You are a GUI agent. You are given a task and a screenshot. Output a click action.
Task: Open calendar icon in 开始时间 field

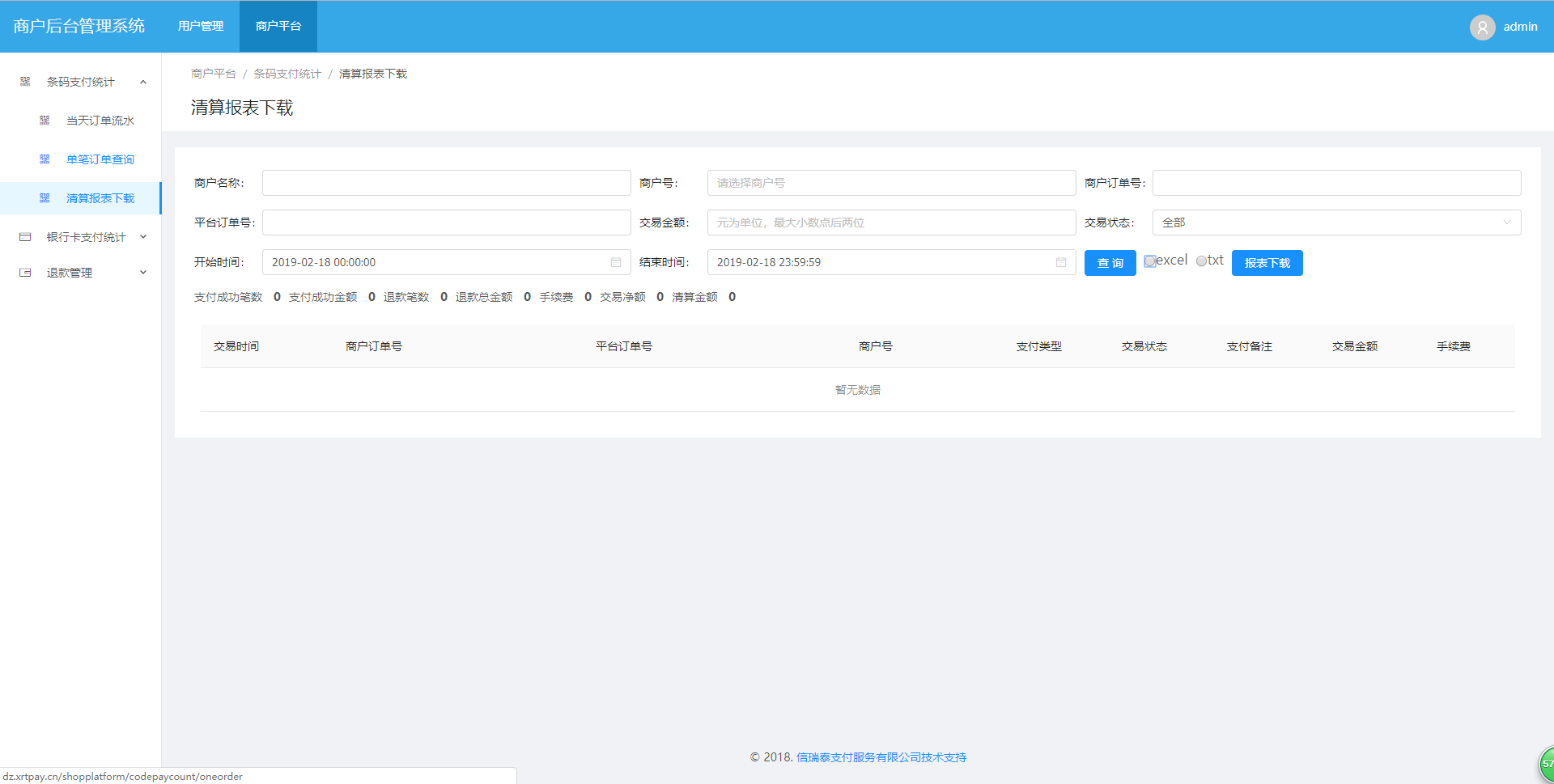616,262
